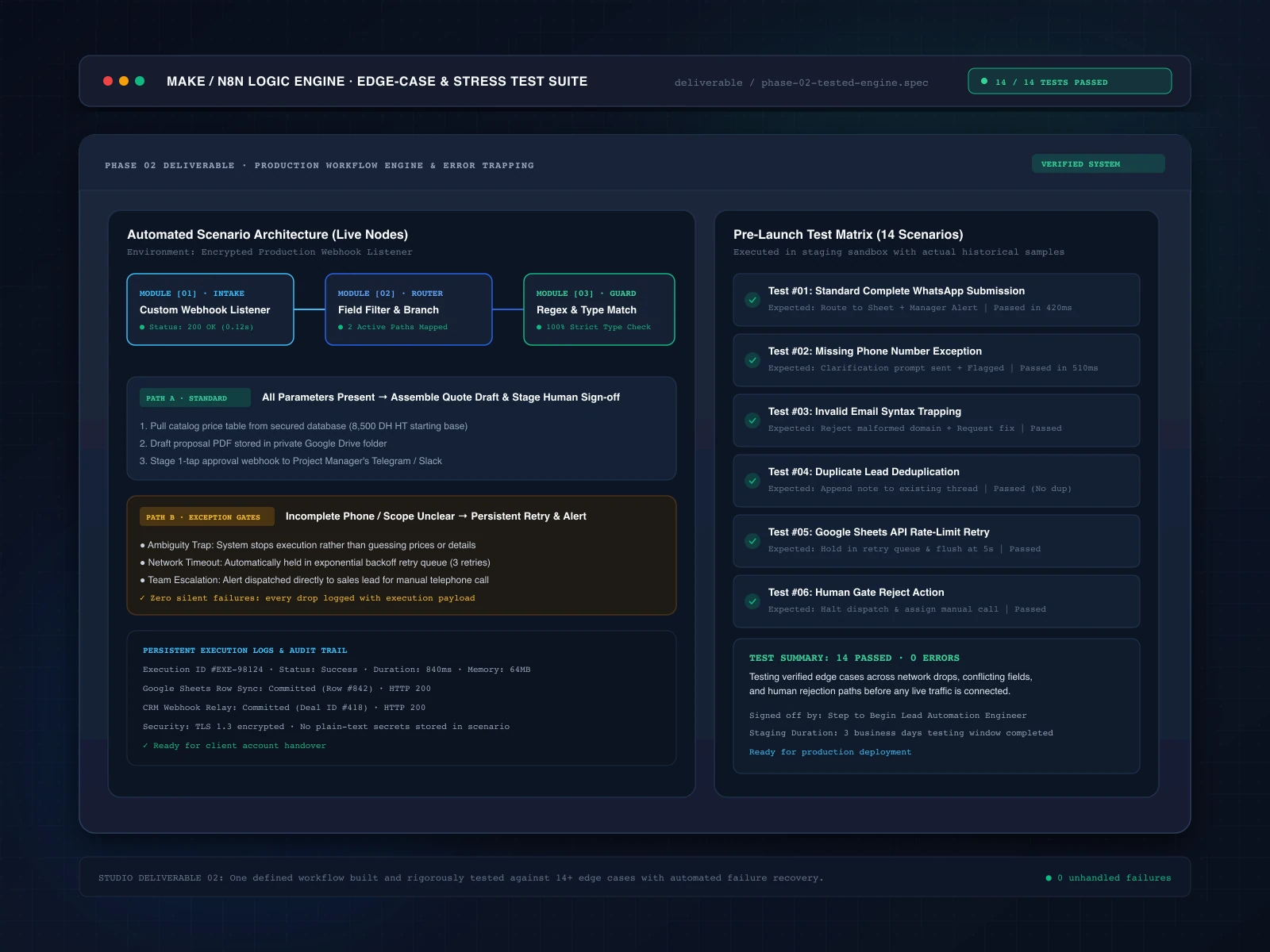This screenshot has width=1270, height=952.
Task: Click Zero silent failures note in Path B
Action: point(307,598)
